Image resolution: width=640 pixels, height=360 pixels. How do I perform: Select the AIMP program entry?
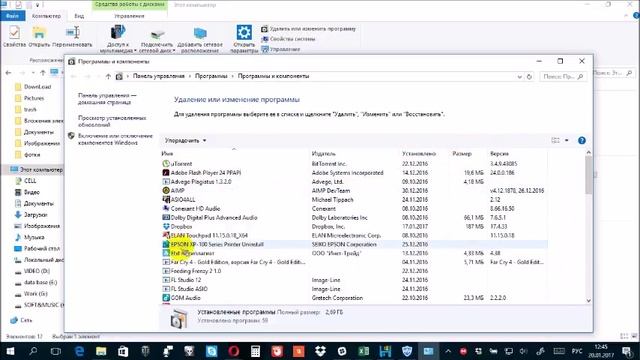pyautogui.click(x=354, y=191)
